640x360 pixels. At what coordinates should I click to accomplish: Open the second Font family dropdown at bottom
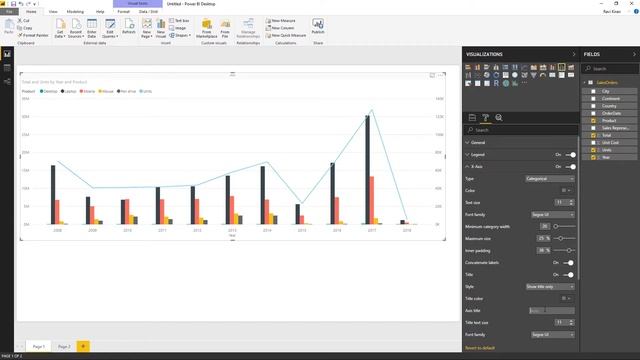click(553, 335)
